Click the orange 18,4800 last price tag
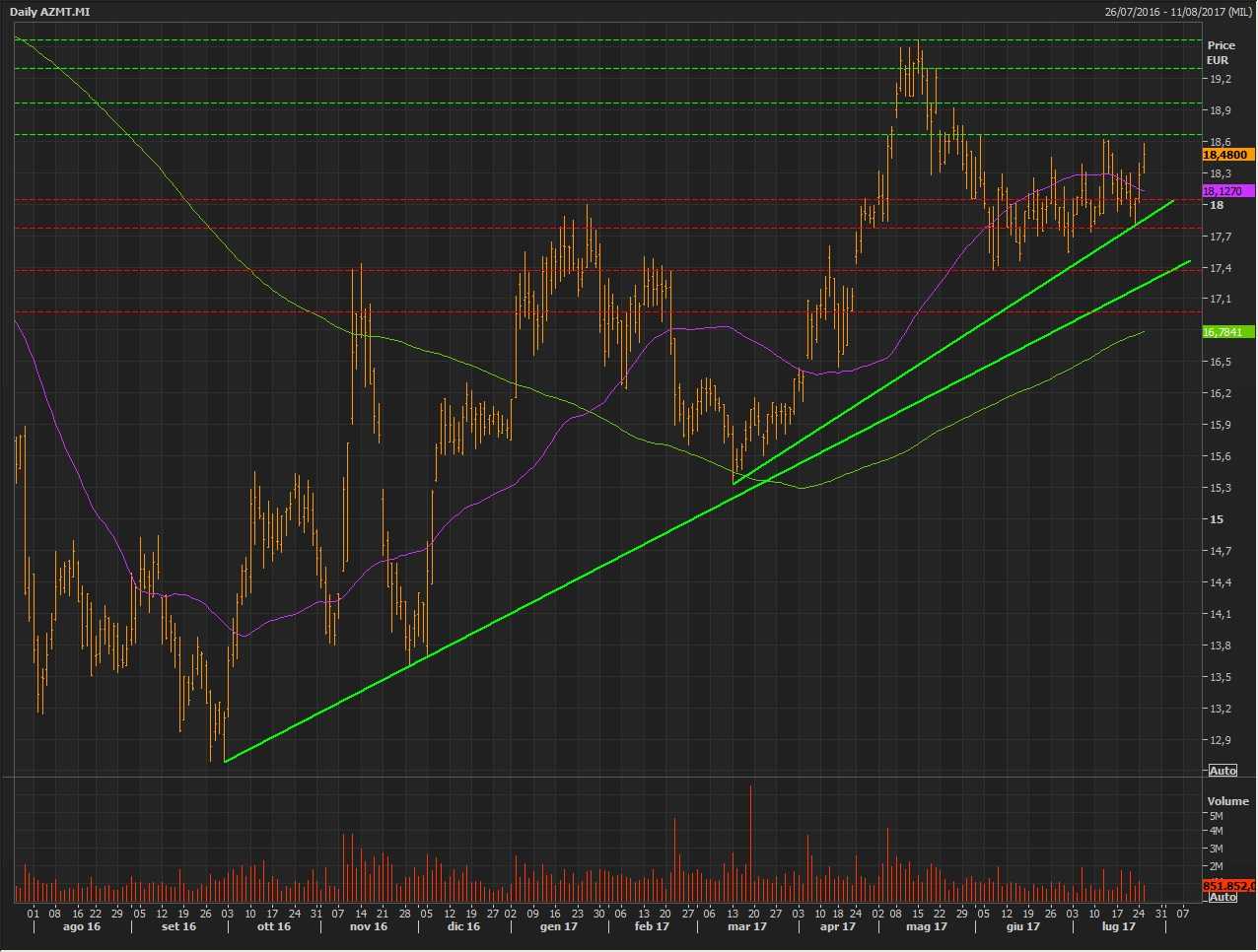 (x=1227, y=155)
